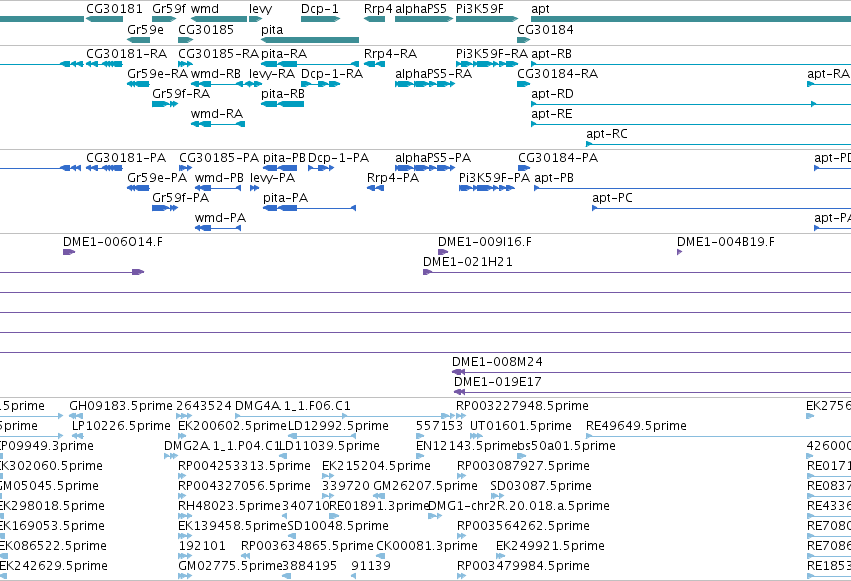Viewport: 851px width, 581px height.
Task: Click the EK215204.5prime EST
Action: [328, 476]
